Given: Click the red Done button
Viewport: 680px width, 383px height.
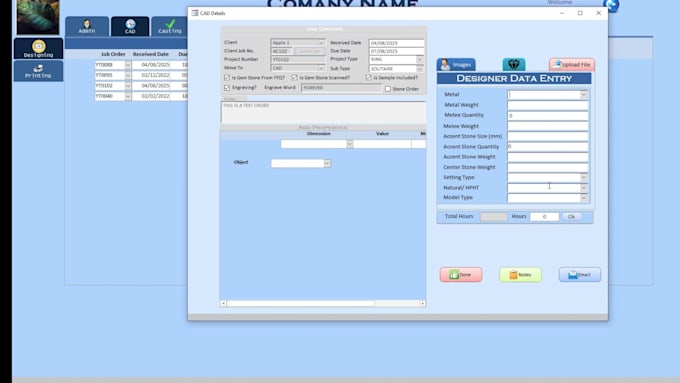Looking at the screenshot, I should (x=461, y=275).
